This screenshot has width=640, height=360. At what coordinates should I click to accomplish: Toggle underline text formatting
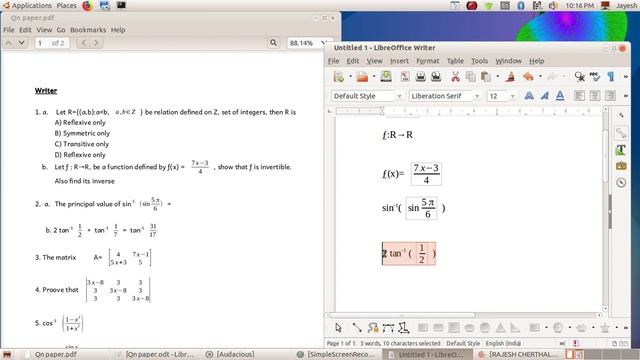pos(560,96)
